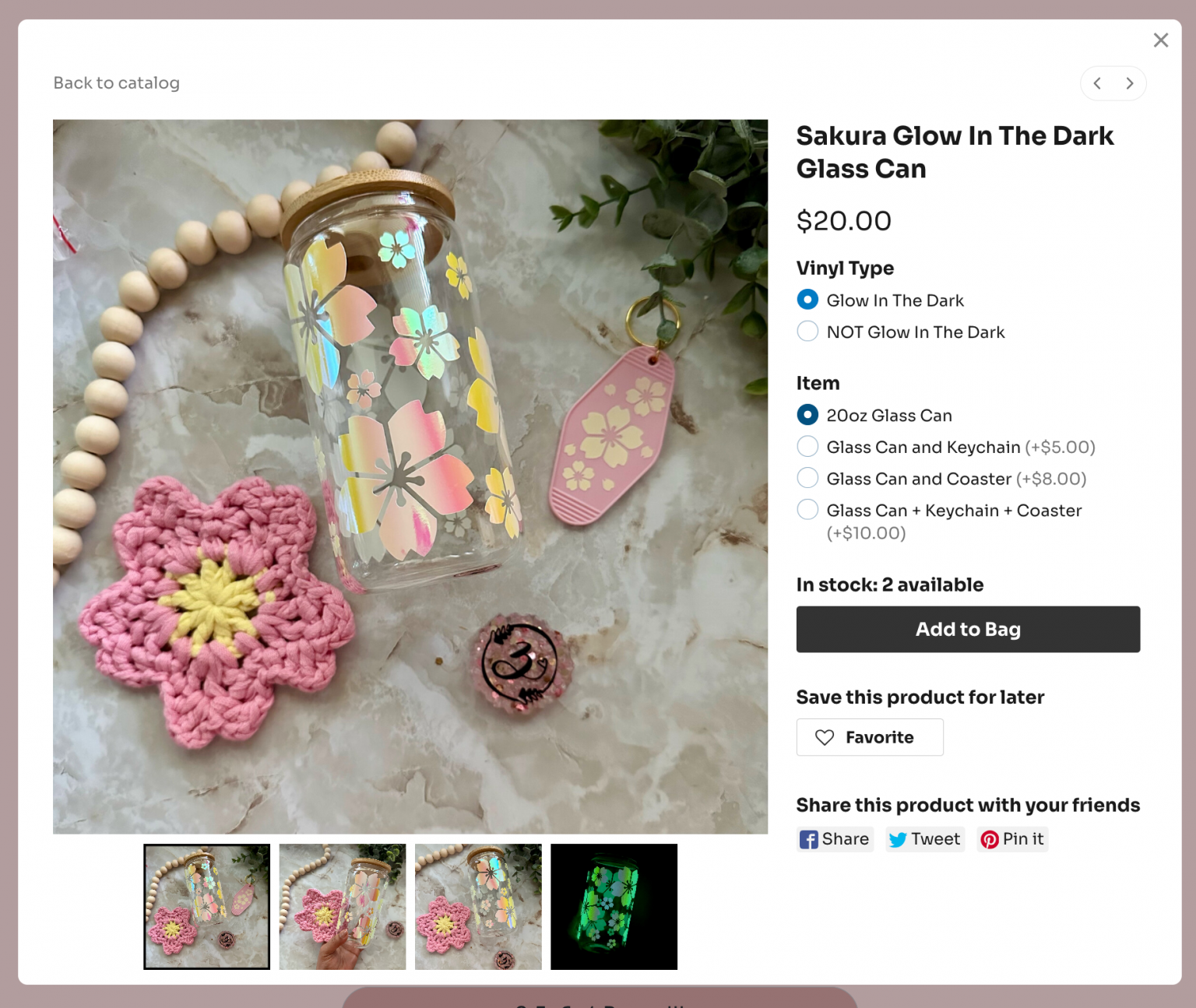Choose the Glass Can and Coaster option

(x=807, y=477)
